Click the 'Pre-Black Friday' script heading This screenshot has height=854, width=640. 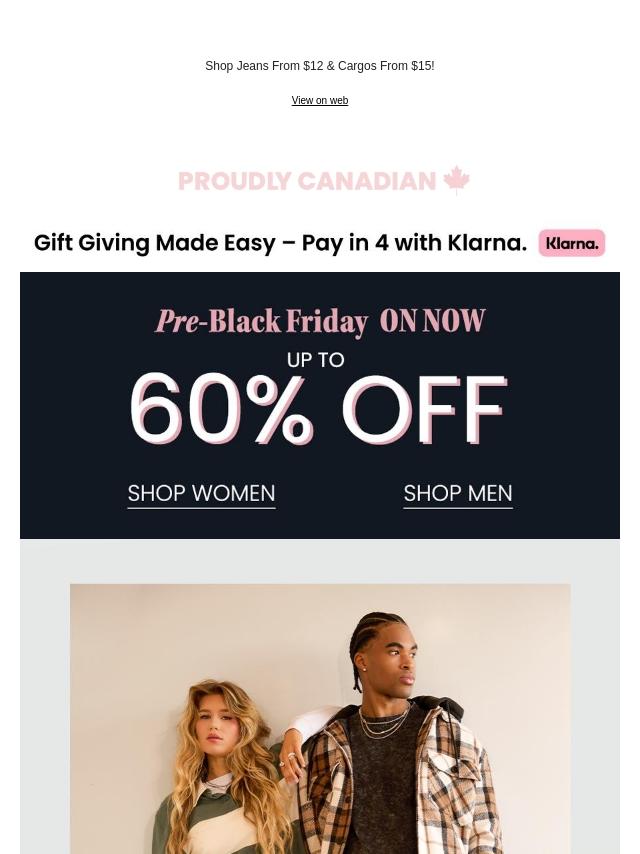tap(262, 322)
